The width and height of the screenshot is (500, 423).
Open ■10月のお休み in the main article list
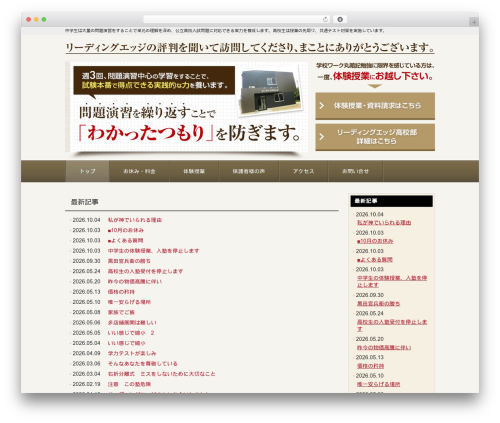(126, 230)
